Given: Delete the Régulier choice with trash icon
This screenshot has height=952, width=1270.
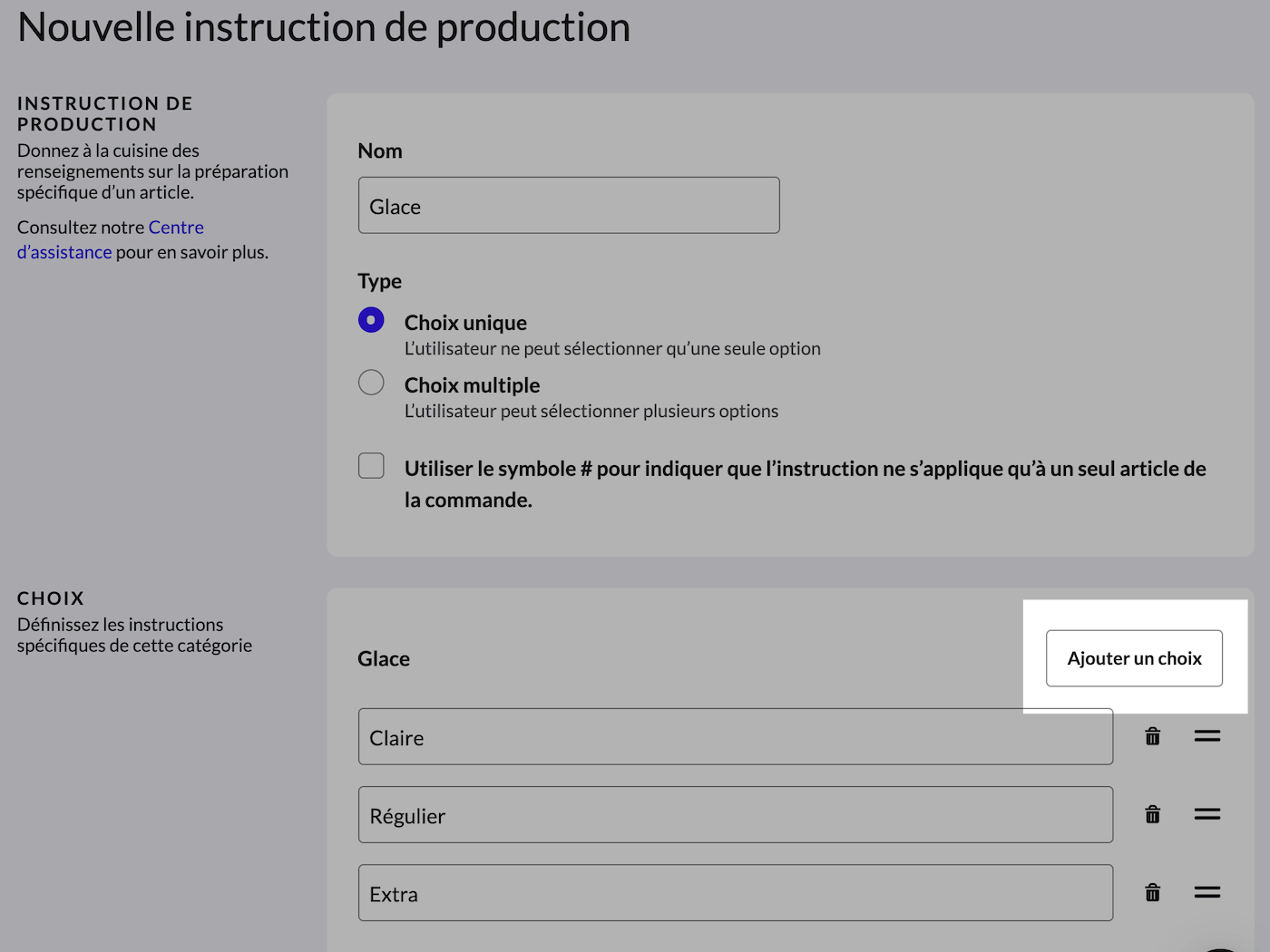Looking at the screenshot, I should pos(1152,814).
